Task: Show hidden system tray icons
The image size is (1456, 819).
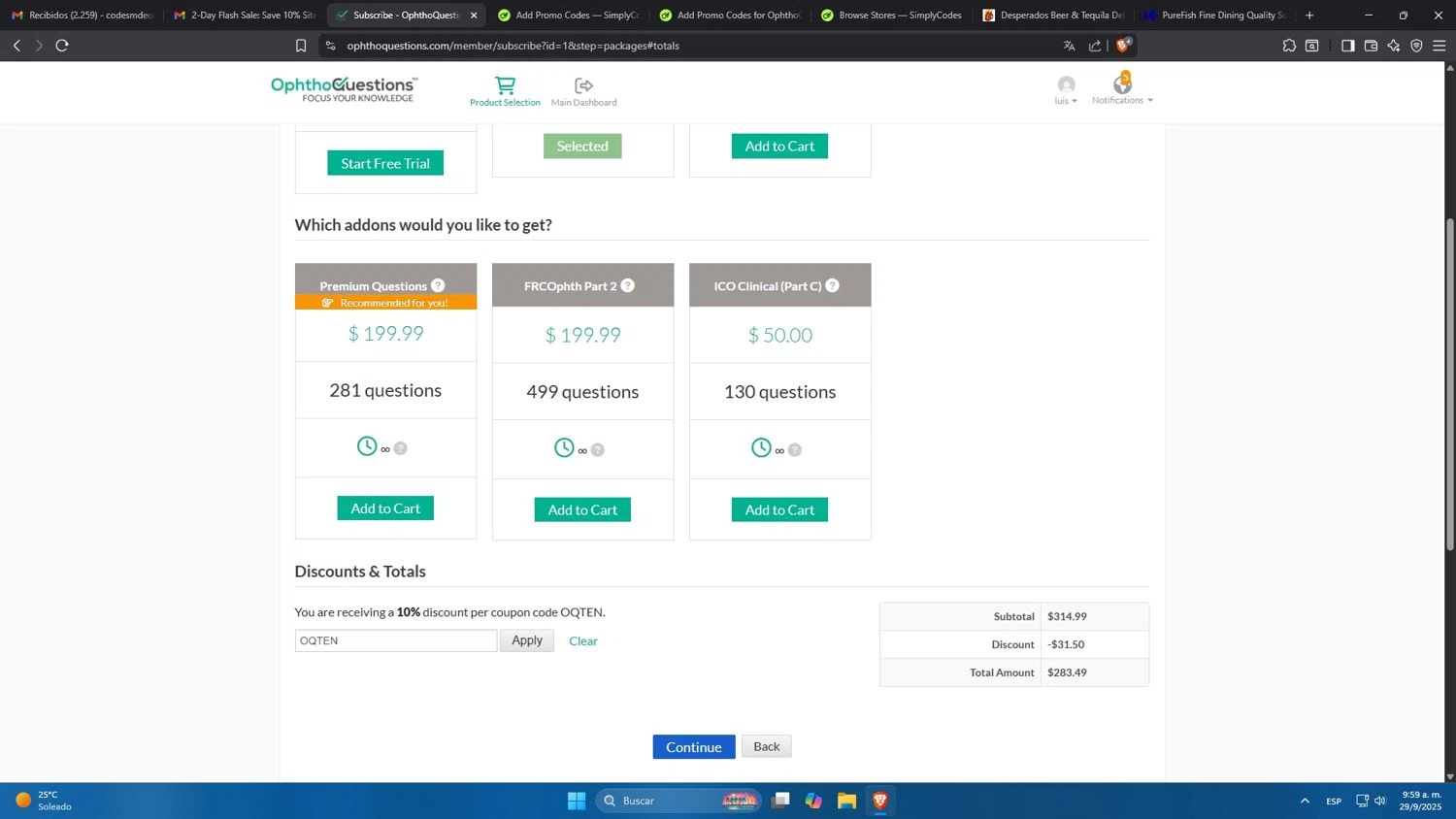Action: (1305, 801)
